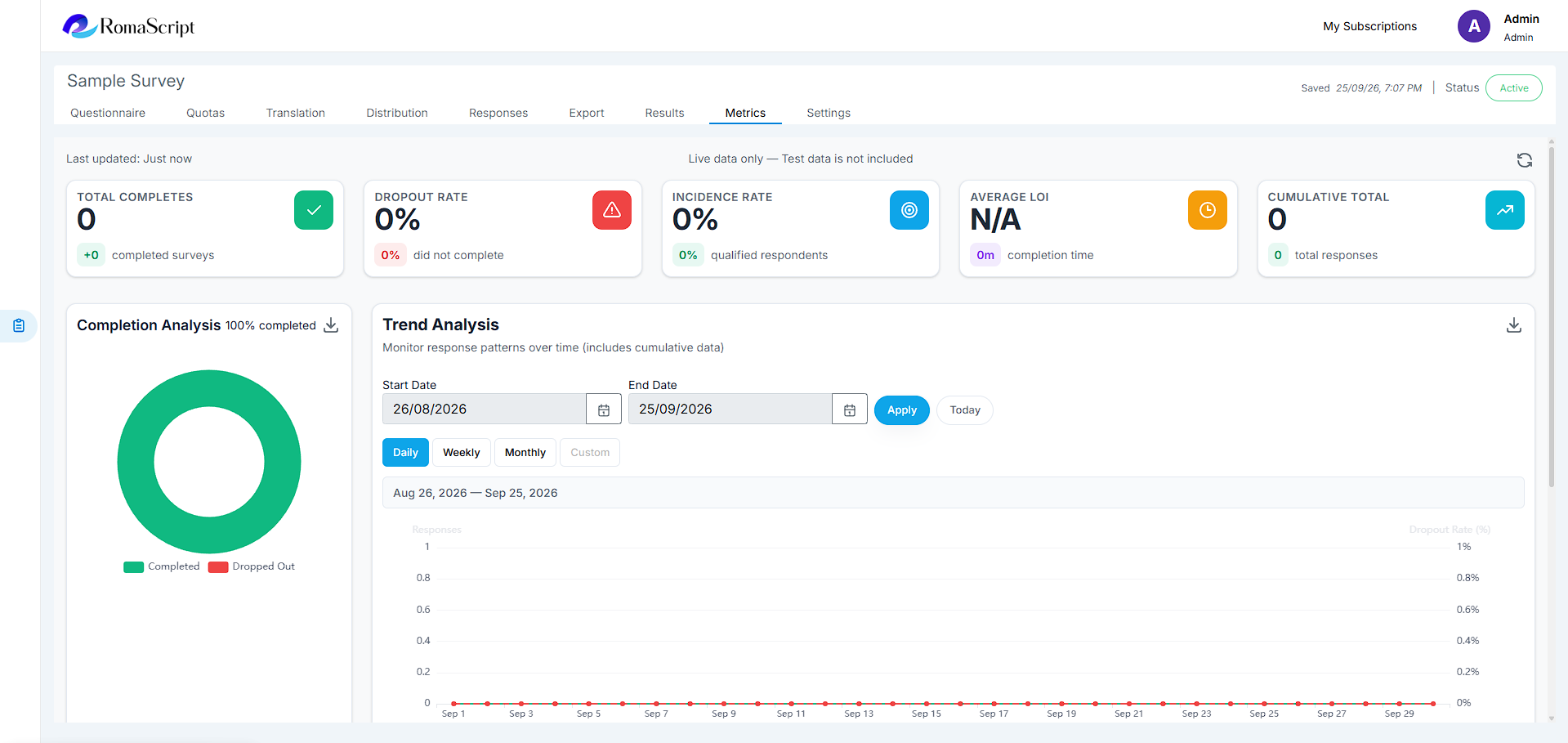Click the Today button

965,410
